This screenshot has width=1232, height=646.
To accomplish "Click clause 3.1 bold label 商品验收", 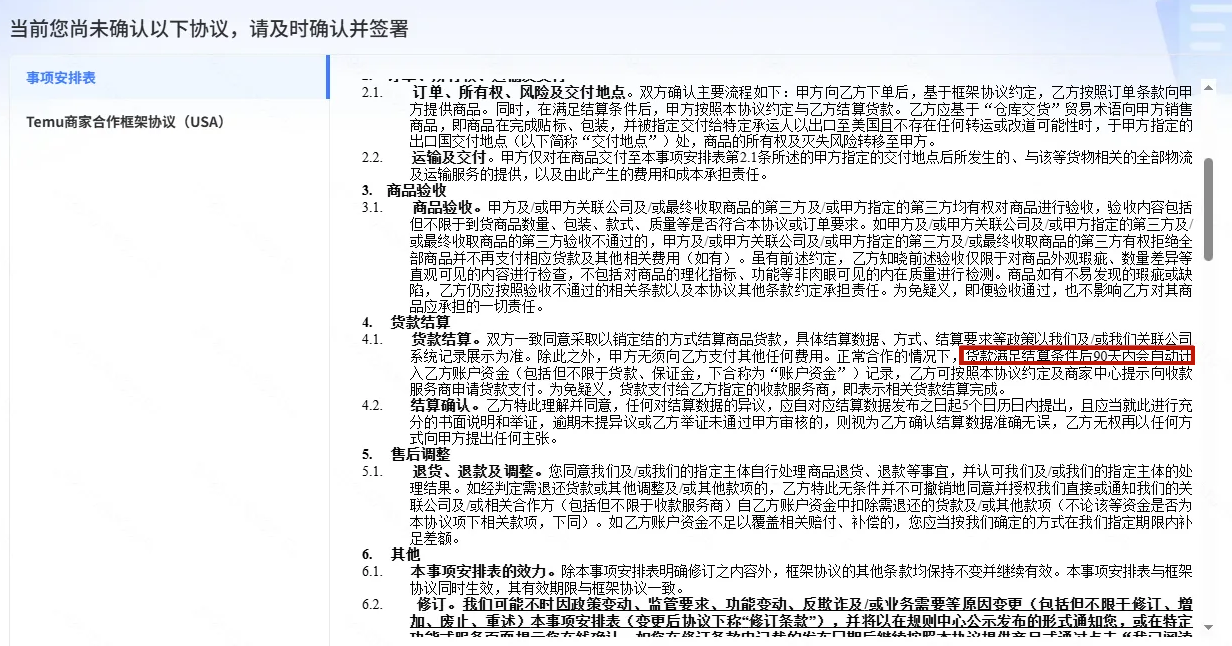I will click(445, 207).
